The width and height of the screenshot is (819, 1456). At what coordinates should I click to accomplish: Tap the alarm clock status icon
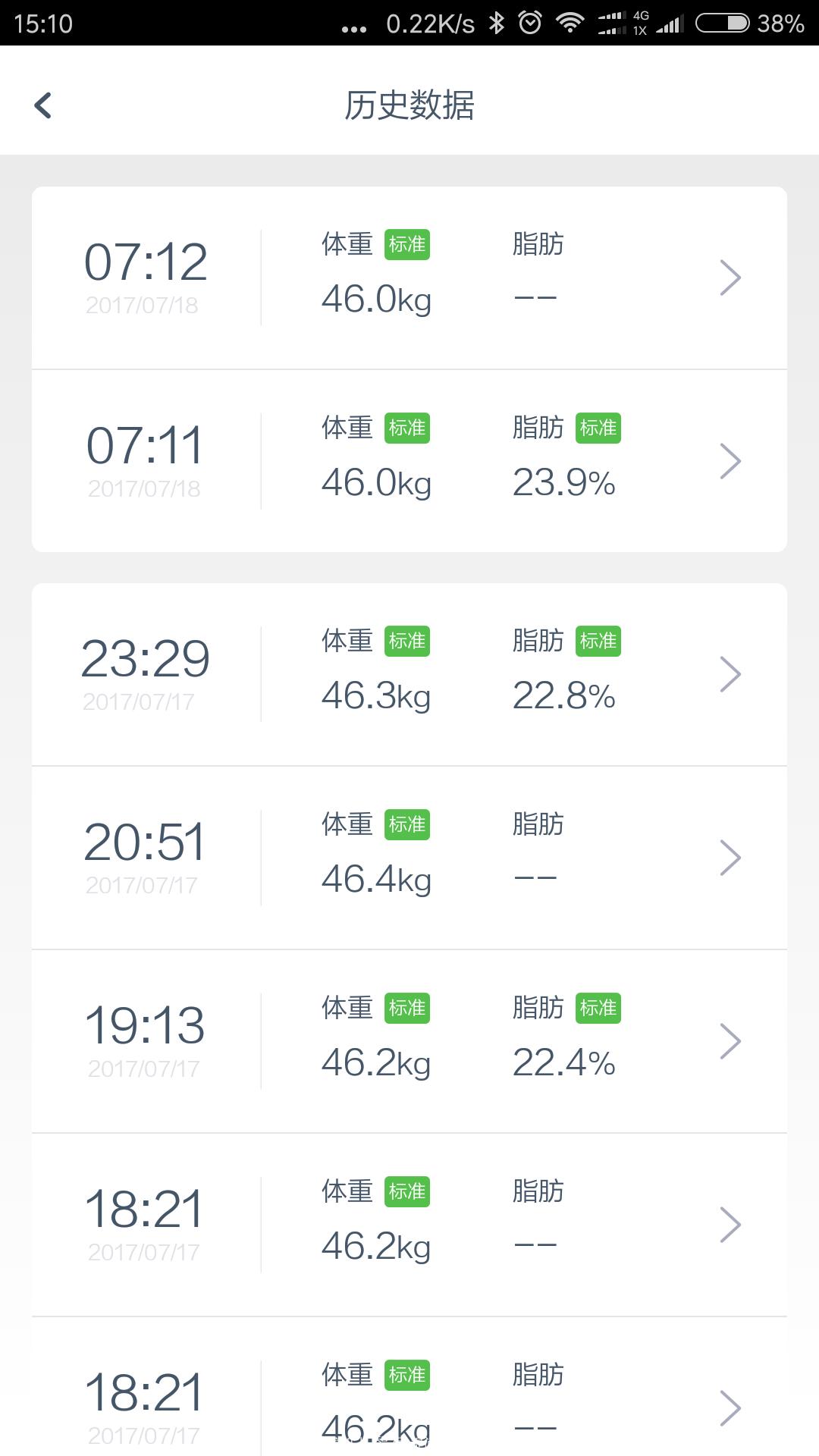(530, 23)
